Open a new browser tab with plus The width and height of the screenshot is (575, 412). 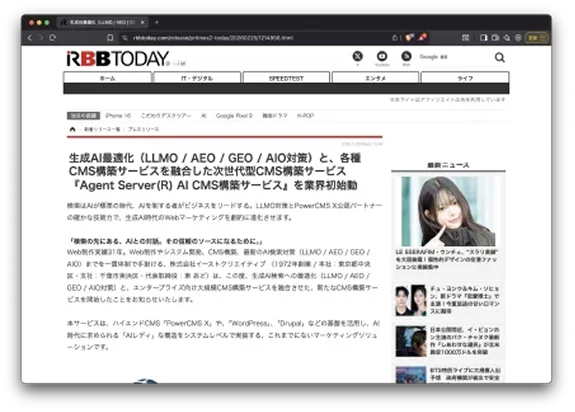[x=157, y=22]
